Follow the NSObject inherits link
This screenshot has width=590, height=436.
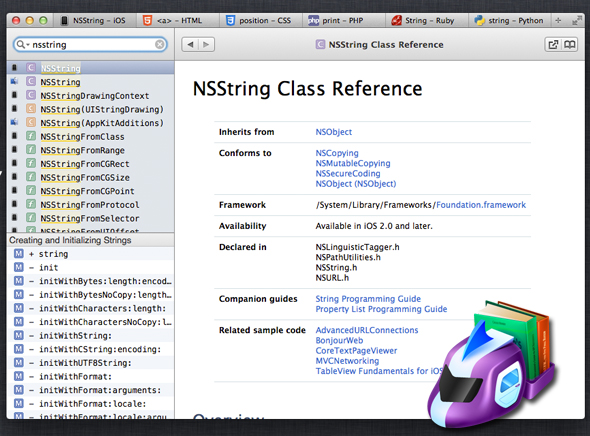[334, 132]
